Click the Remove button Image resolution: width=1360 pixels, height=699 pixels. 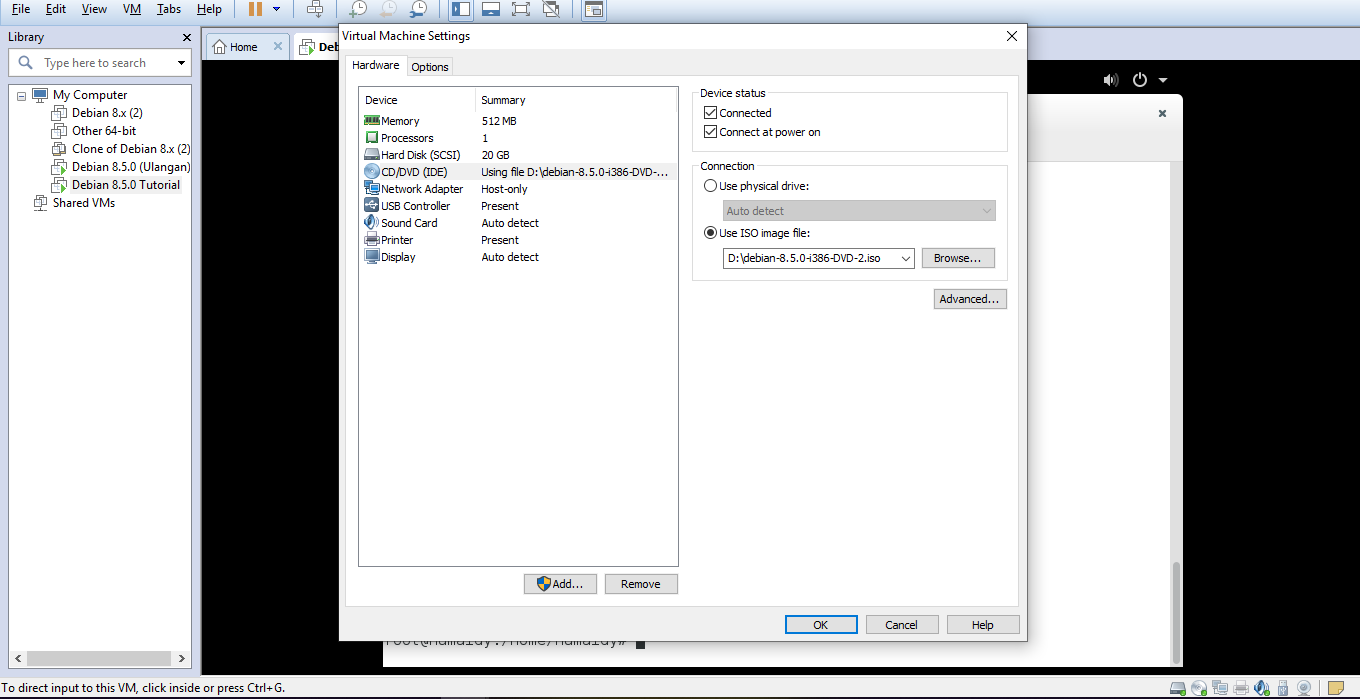coord(641,584)
